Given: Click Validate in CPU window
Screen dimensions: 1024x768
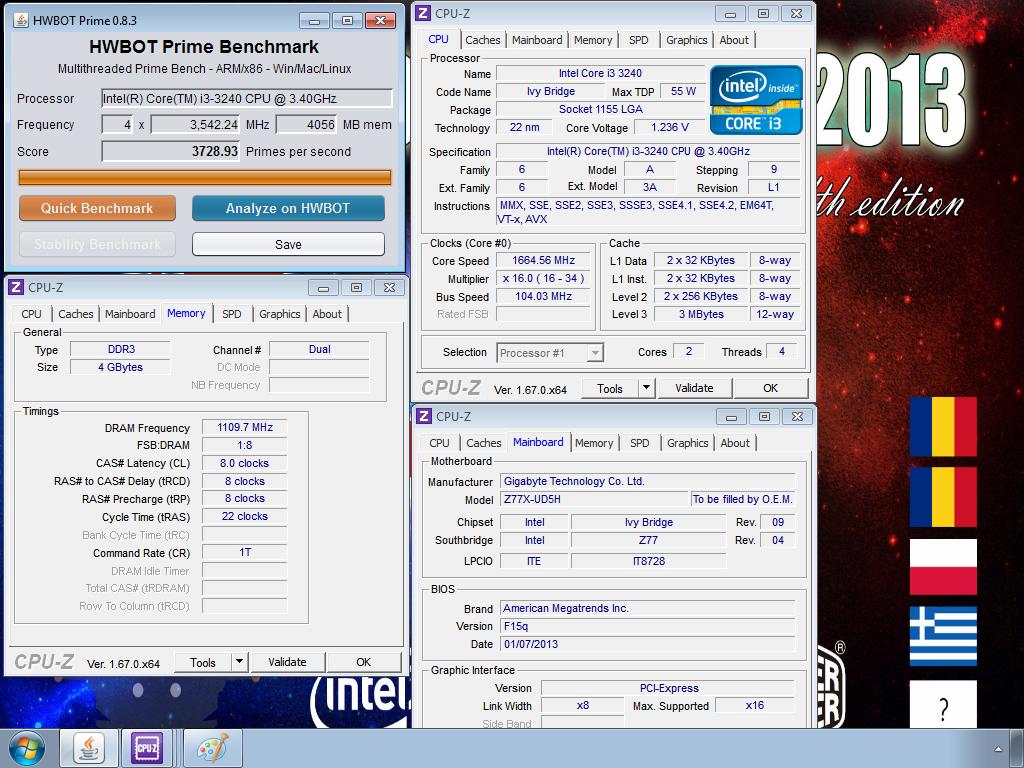Looking at the screenshot, I should point(694,388).
